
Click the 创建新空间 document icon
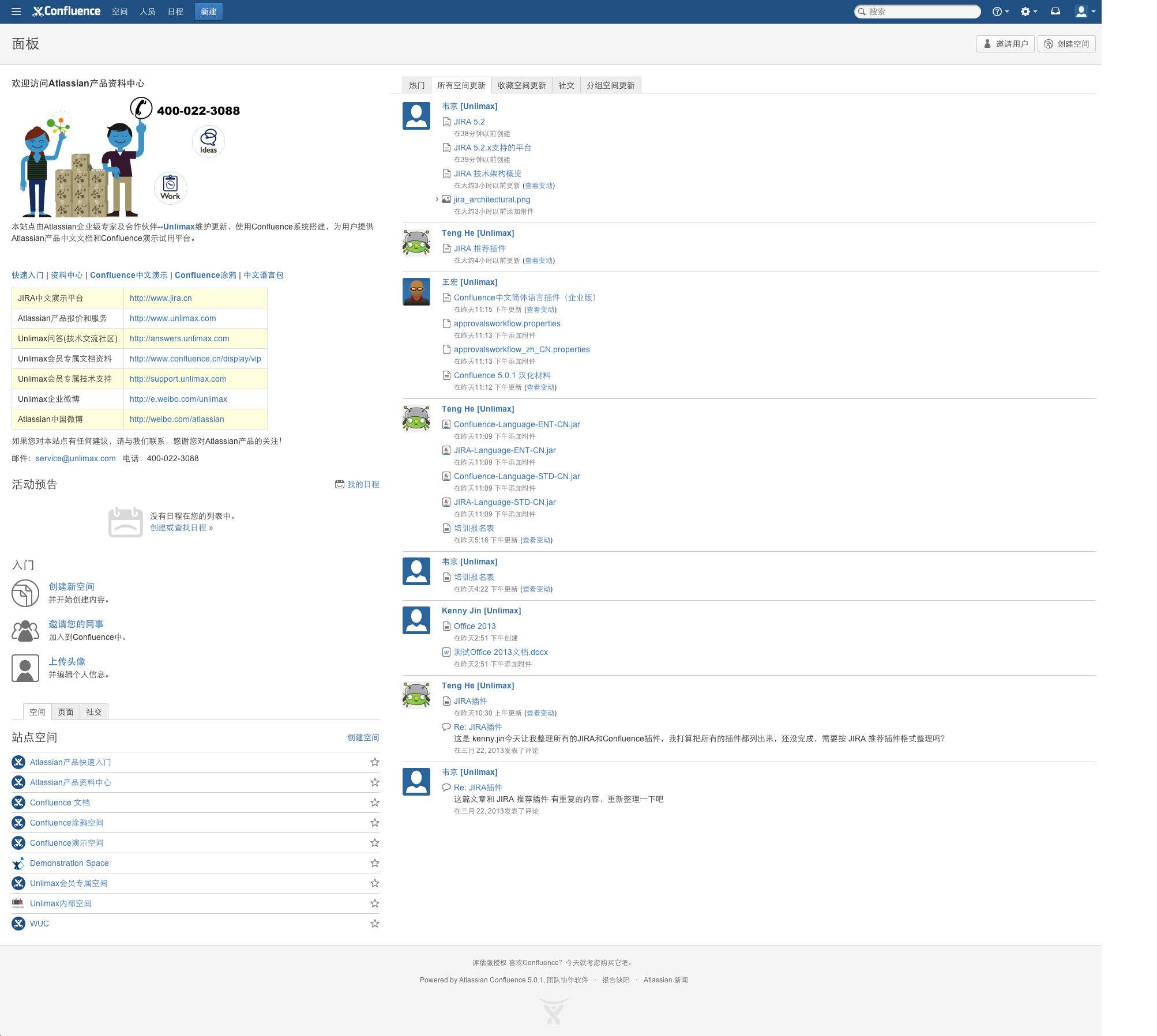tap(25, 593)
